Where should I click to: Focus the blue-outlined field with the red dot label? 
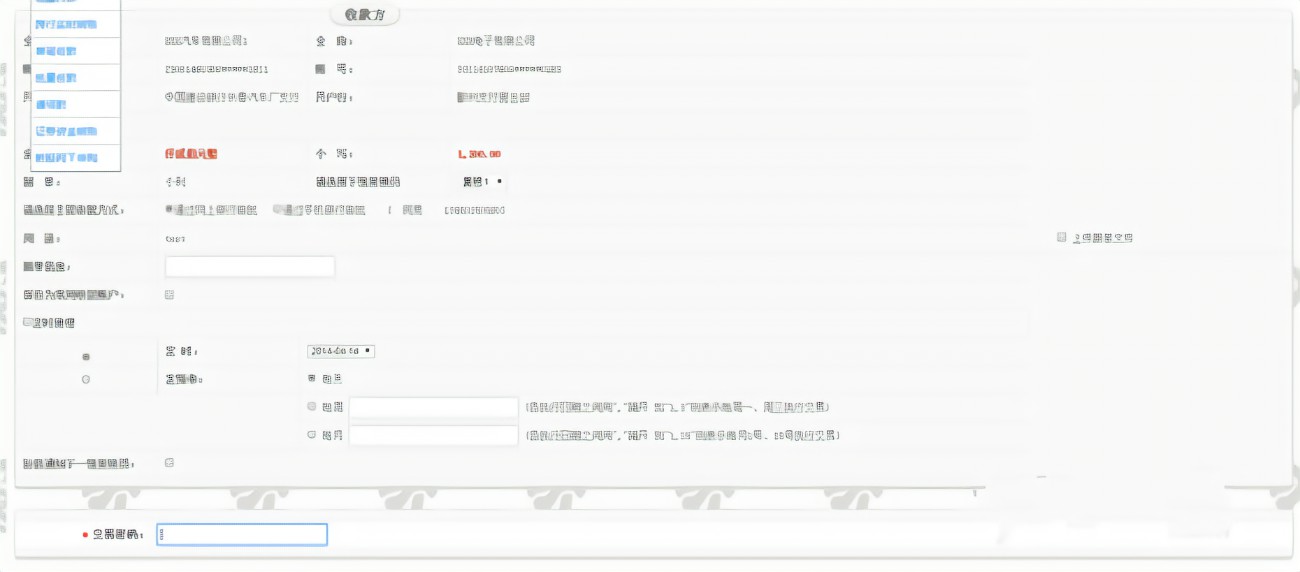pos(242,535)
